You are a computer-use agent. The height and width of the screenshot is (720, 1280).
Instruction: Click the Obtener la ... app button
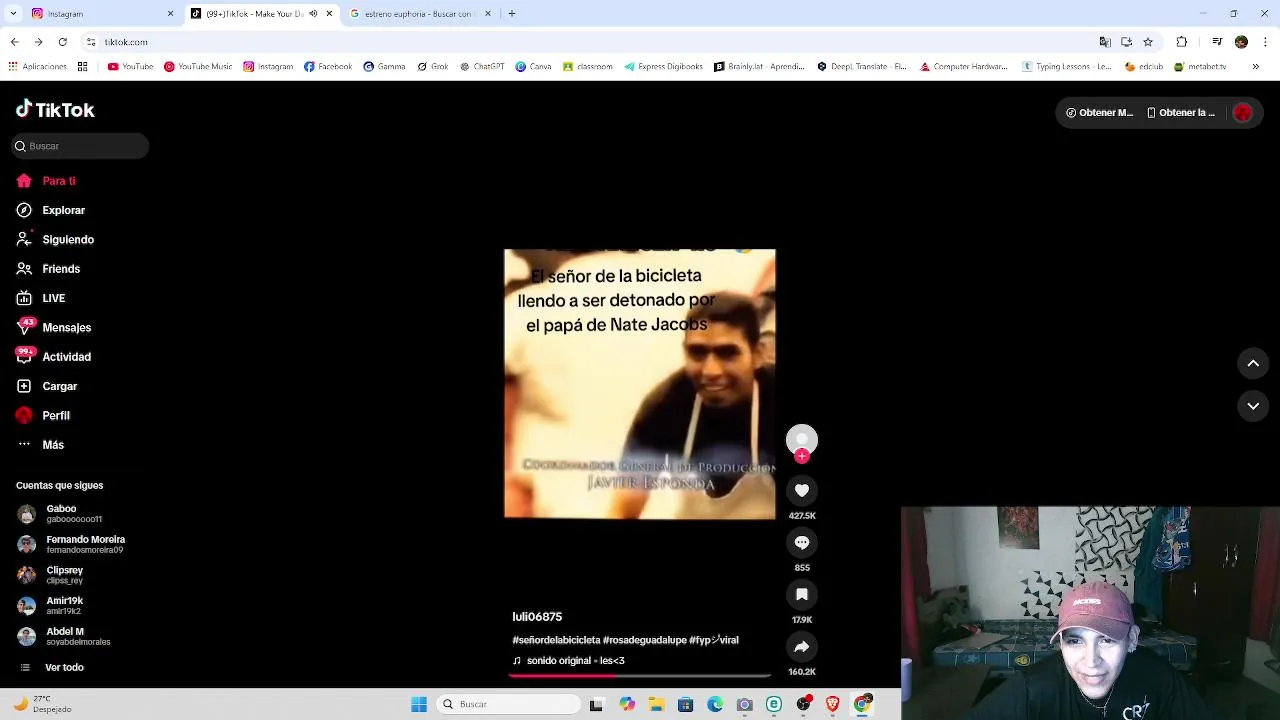(1181, 113)
